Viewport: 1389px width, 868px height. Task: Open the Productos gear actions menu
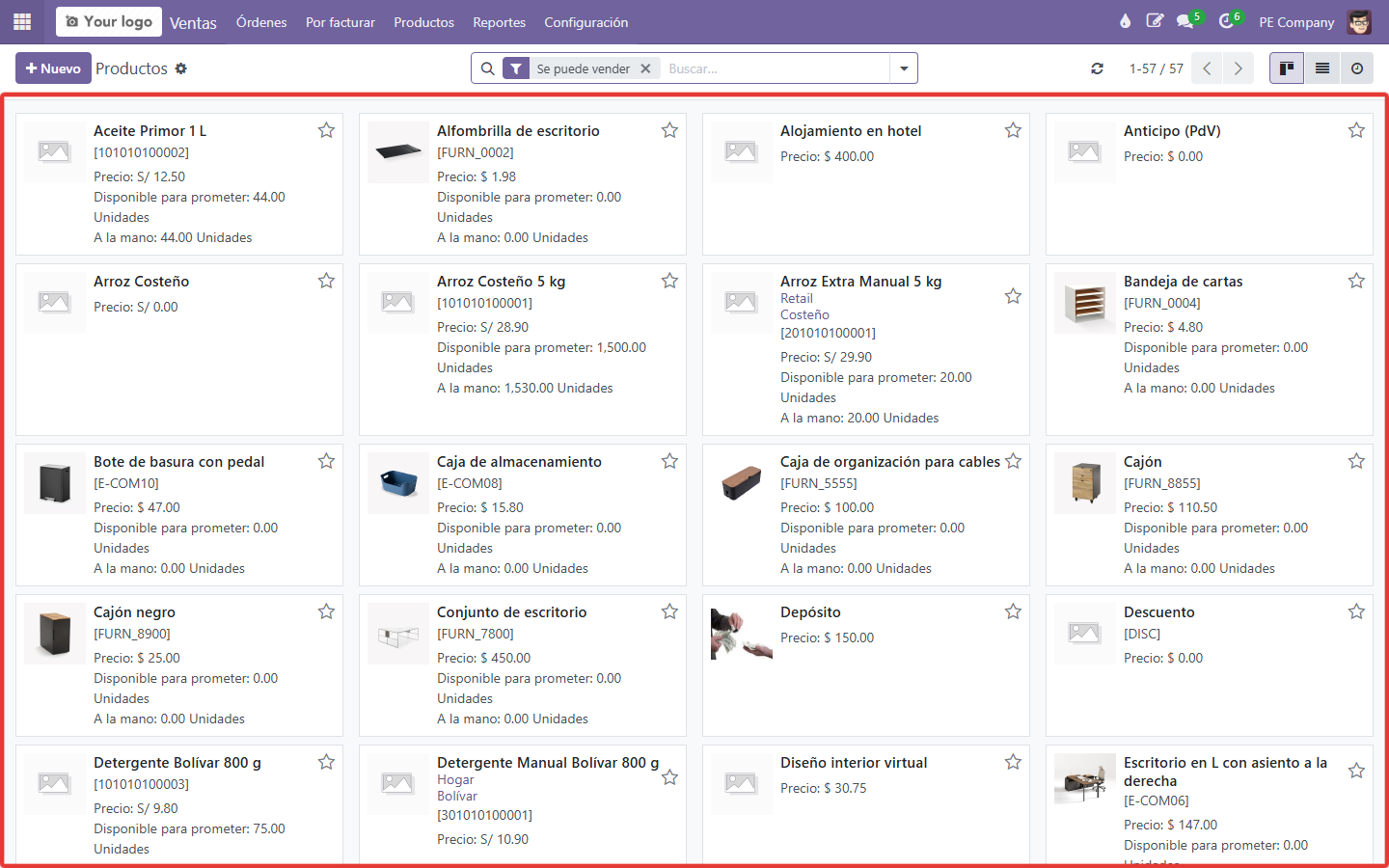click(x=180, y=68)
